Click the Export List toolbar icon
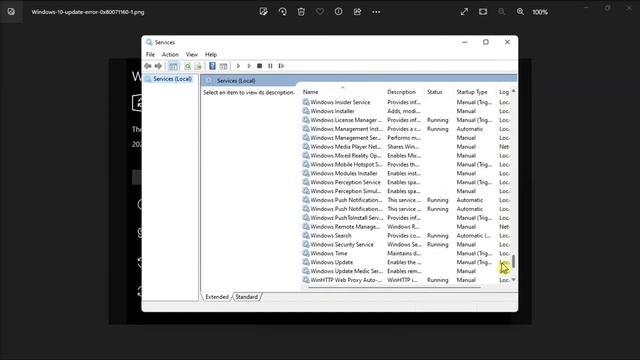The width and height of the screenshot is (640, 360). tap(198, 66)
